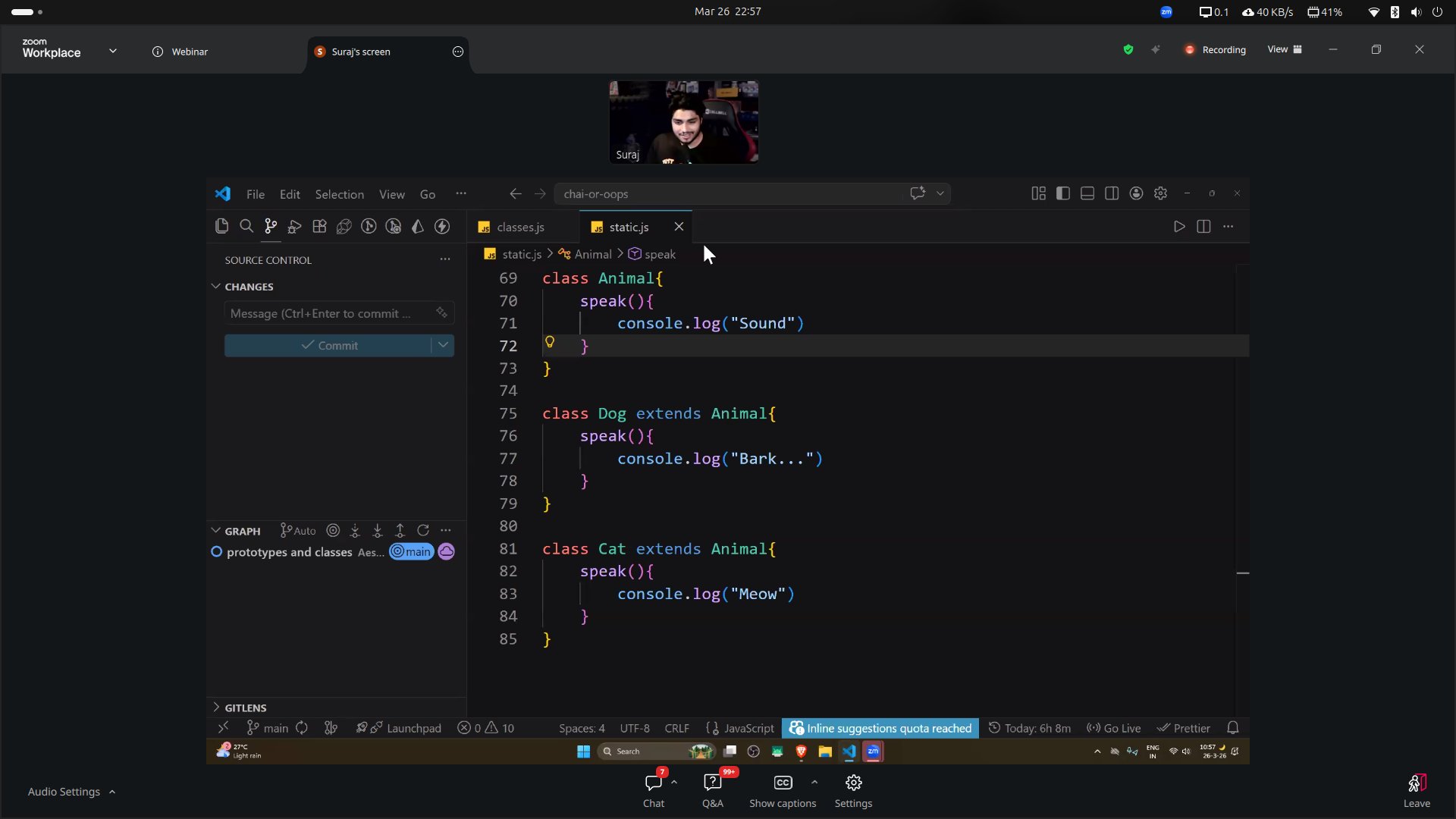Click the Run and Debug icon
The height and width of the screenshot is (819, 1456).
(295, 226)
